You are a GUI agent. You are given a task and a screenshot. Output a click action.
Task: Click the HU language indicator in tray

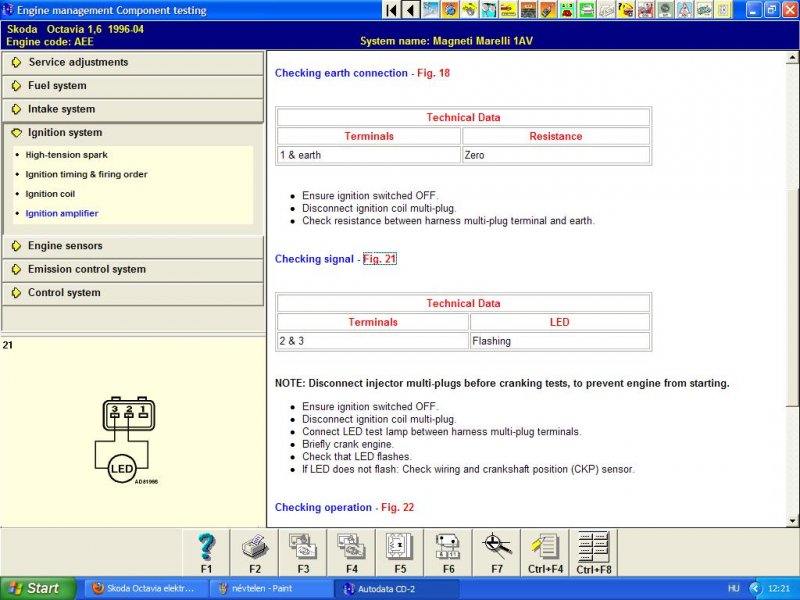[734, 588]
